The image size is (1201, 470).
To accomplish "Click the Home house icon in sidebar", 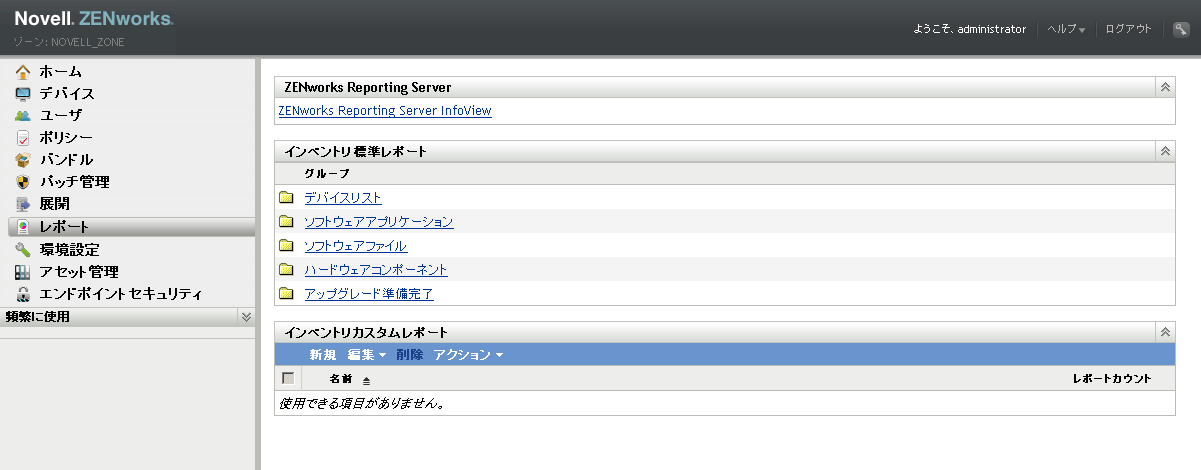I will 23,72.
